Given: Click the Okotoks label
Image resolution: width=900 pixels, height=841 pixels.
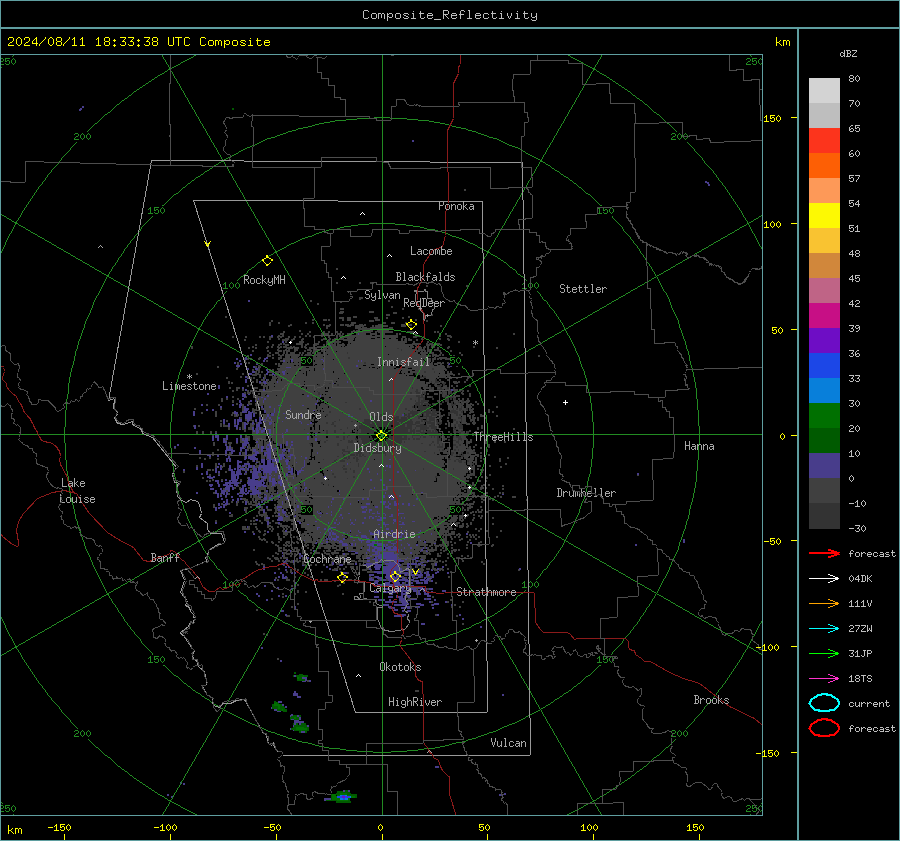Looking at the screenshot, I should pos(400,667).
